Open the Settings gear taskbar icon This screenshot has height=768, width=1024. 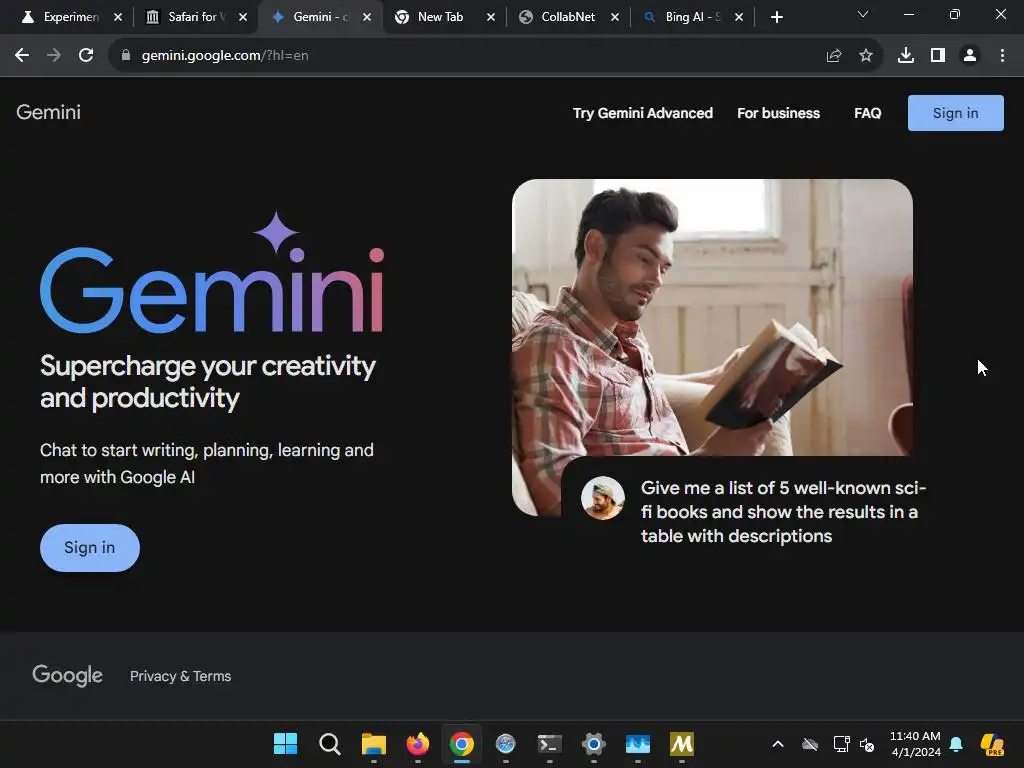(x=594, y=744)
